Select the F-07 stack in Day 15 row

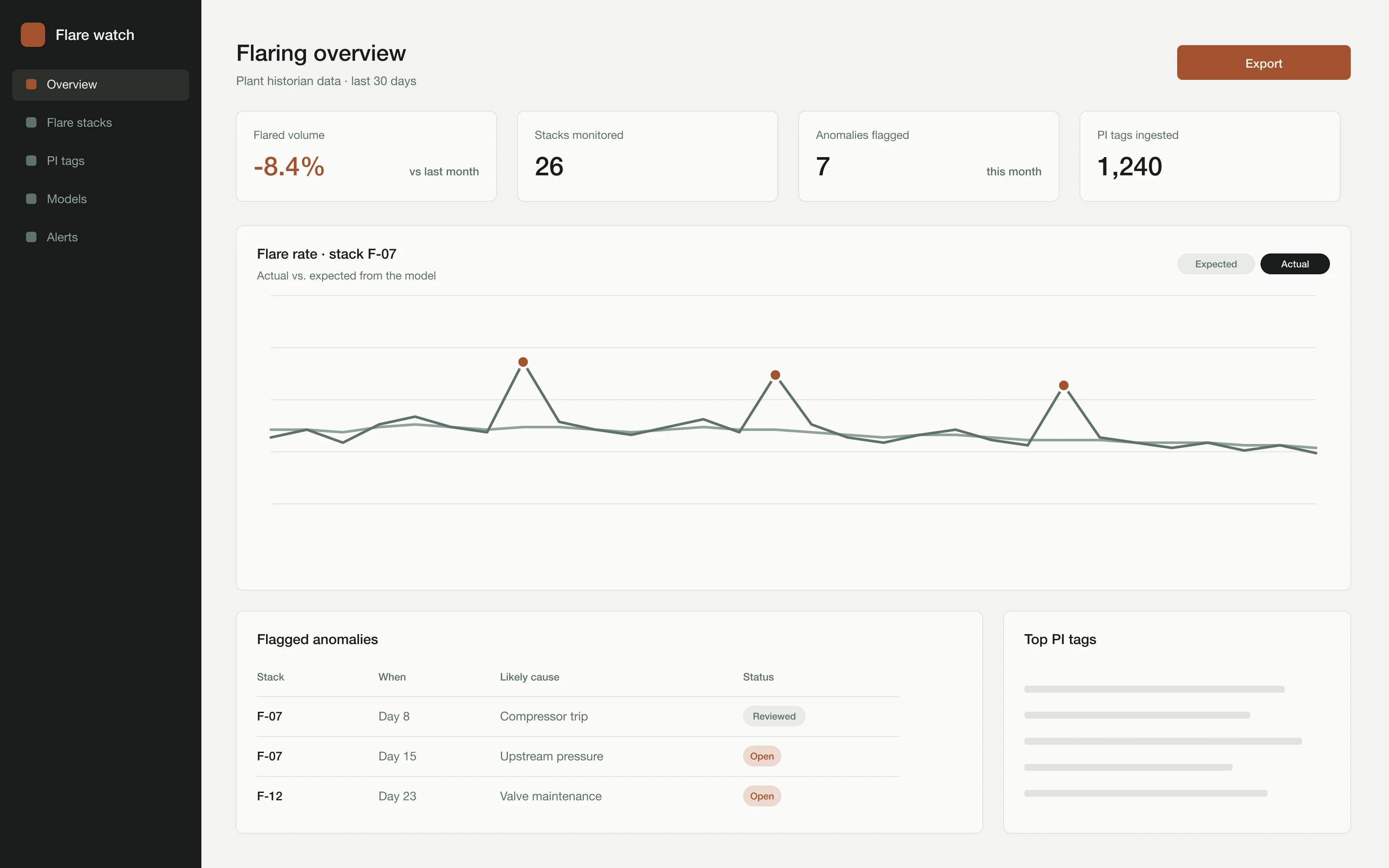pos(269,756)
